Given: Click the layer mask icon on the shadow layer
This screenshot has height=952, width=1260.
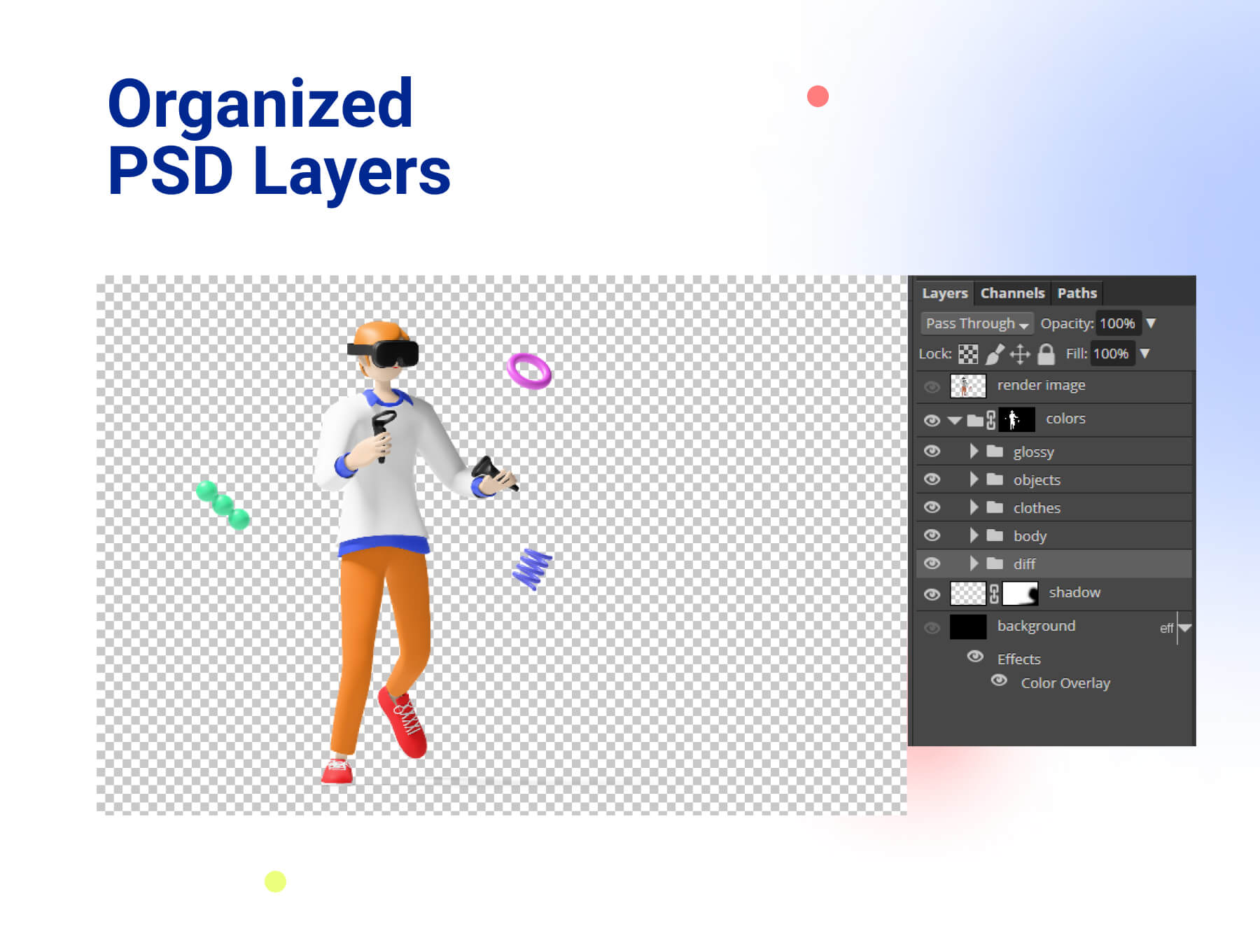Looking at the screenshot, I should pyautogui.click(x=1019, y=592).
